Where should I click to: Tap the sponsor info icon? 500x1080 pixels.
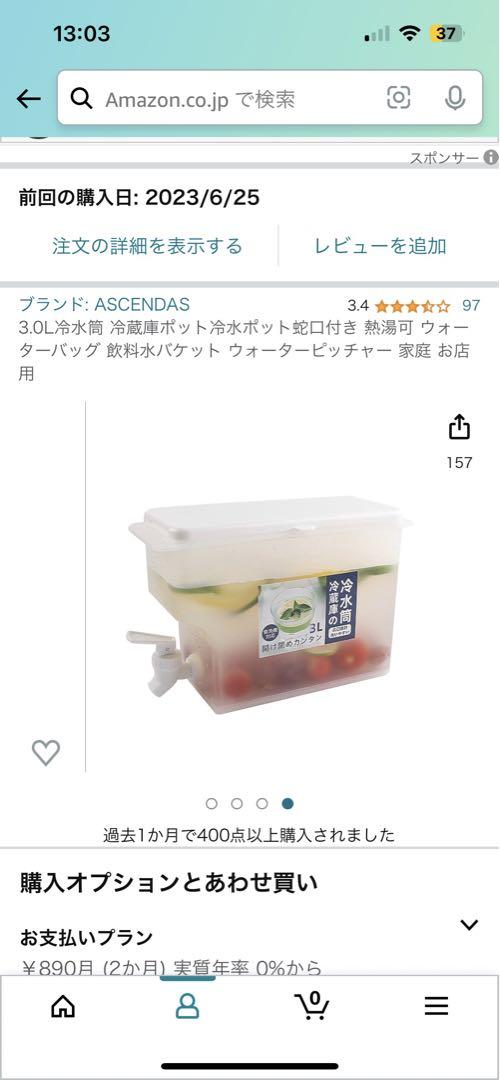click(x=491, y=158)
